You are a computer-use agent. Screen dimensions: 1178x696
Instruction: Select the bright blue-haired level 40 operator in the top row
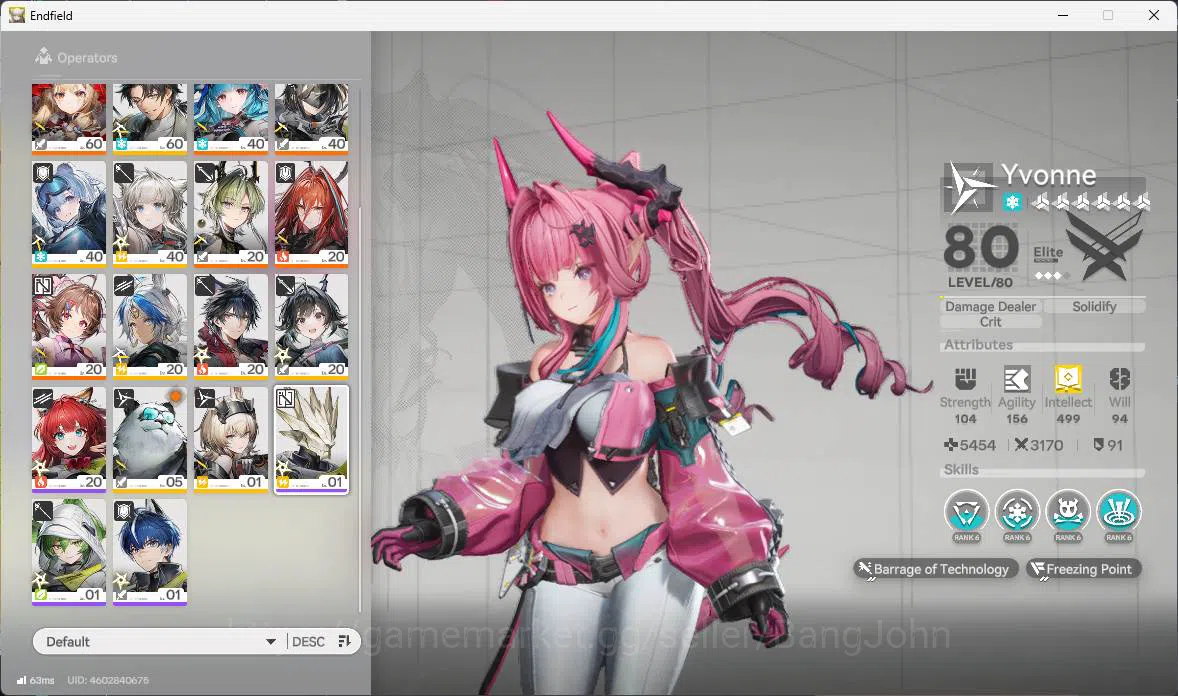(x=231, y=118)
